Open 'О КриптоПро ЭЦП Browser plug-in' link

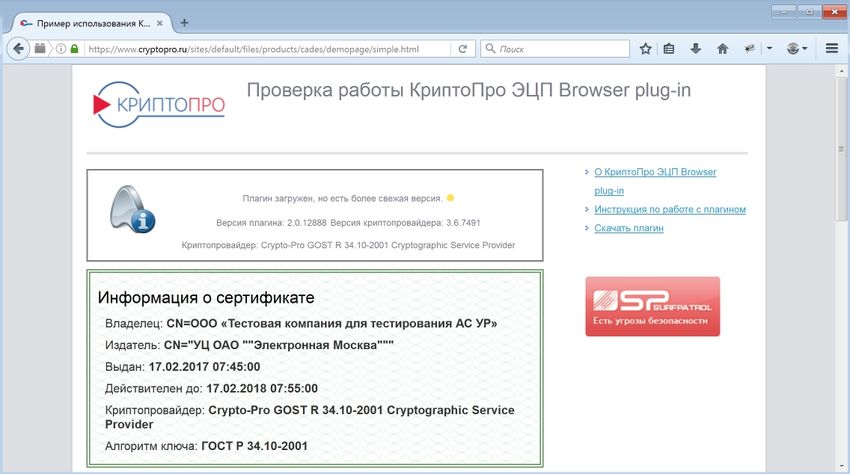click(655, 181)
